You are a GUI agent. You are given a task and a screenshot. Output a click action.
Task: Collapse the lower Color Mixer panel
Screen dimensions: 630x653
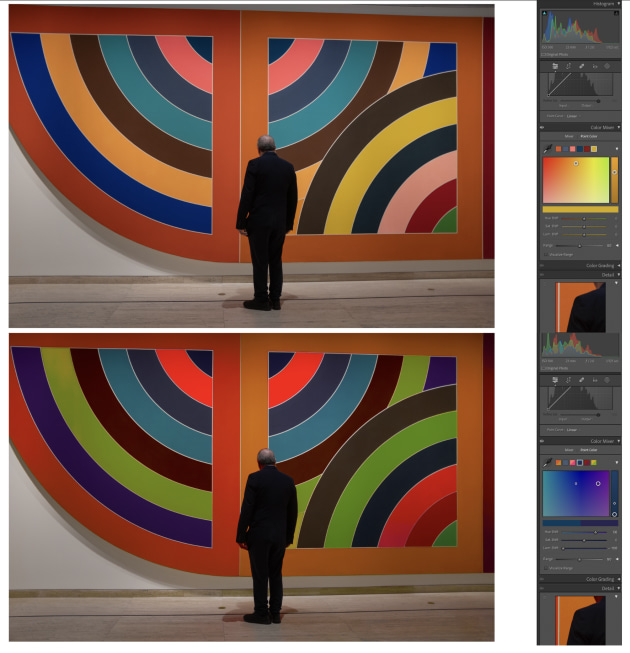tap(618, 441)
